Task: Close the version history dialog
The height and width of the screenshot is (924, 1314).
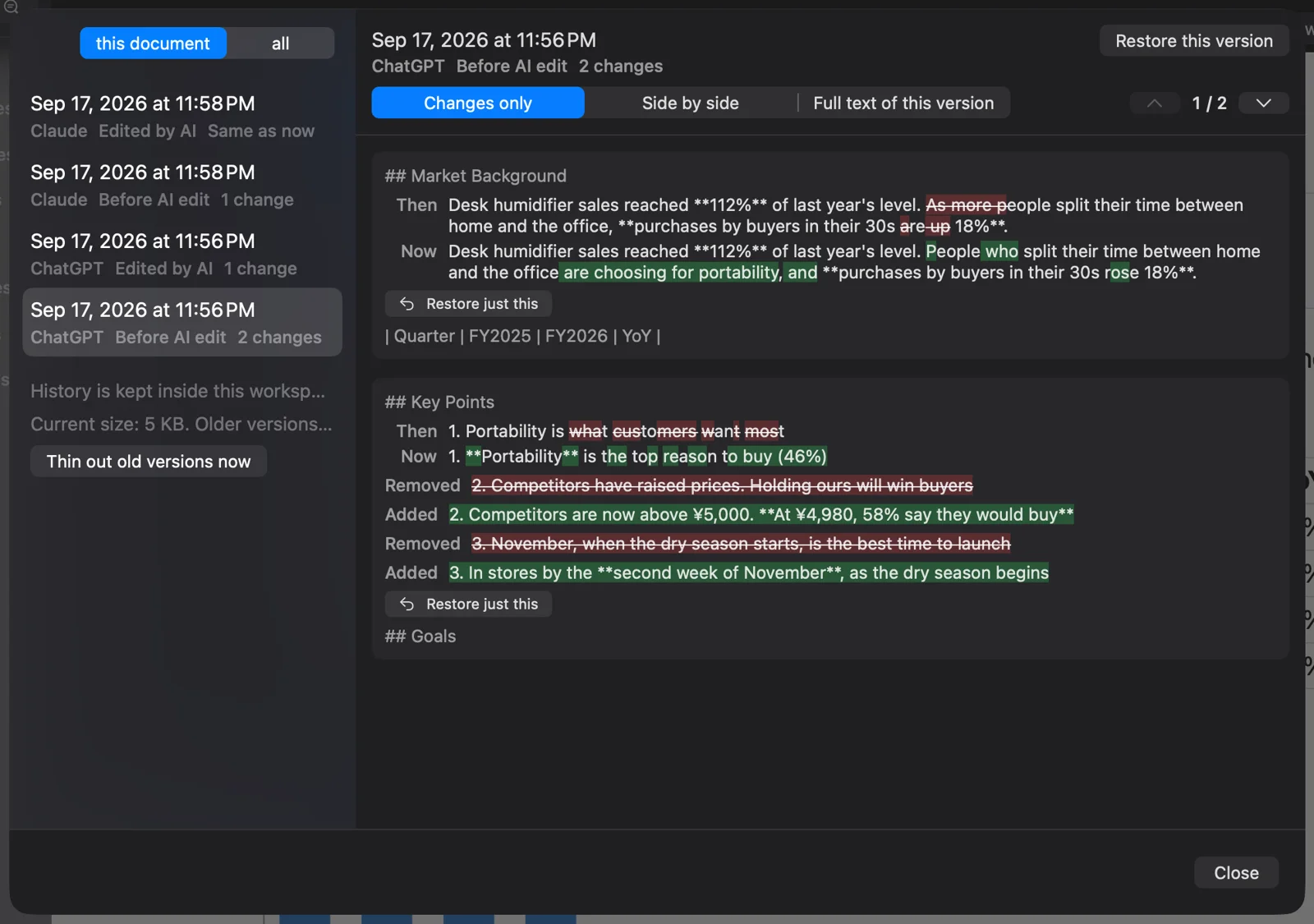Action: point(1236,873)
